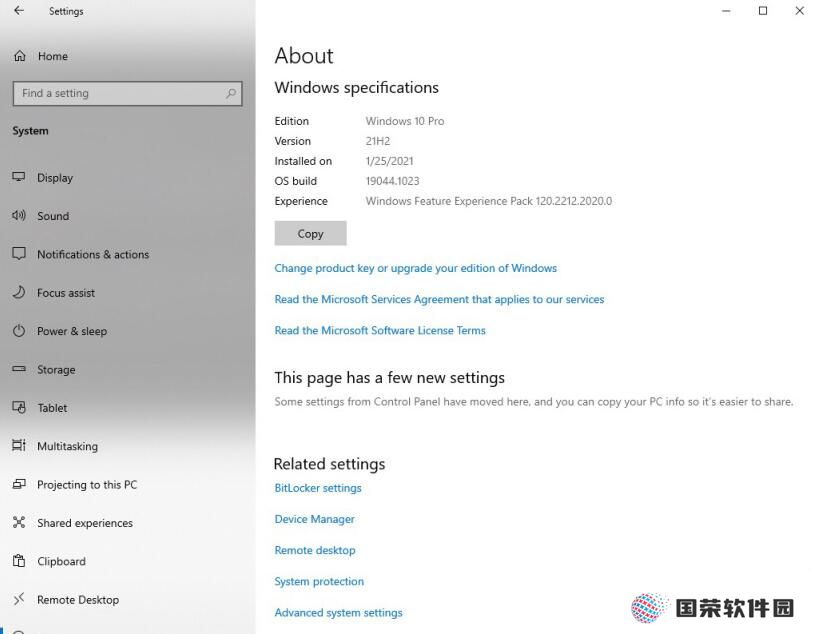
Task: Click the Display monitor icon
Action: tap(19, 177)
